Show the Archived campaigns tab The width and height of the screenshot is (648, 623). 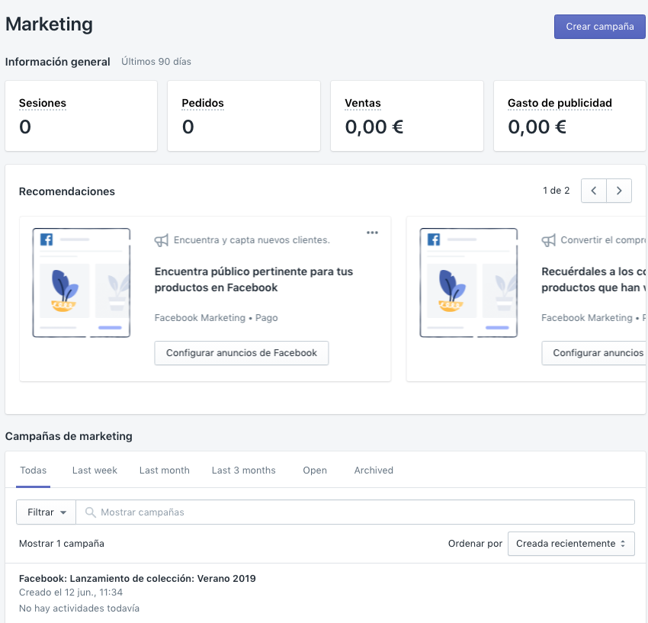[373, 470]
